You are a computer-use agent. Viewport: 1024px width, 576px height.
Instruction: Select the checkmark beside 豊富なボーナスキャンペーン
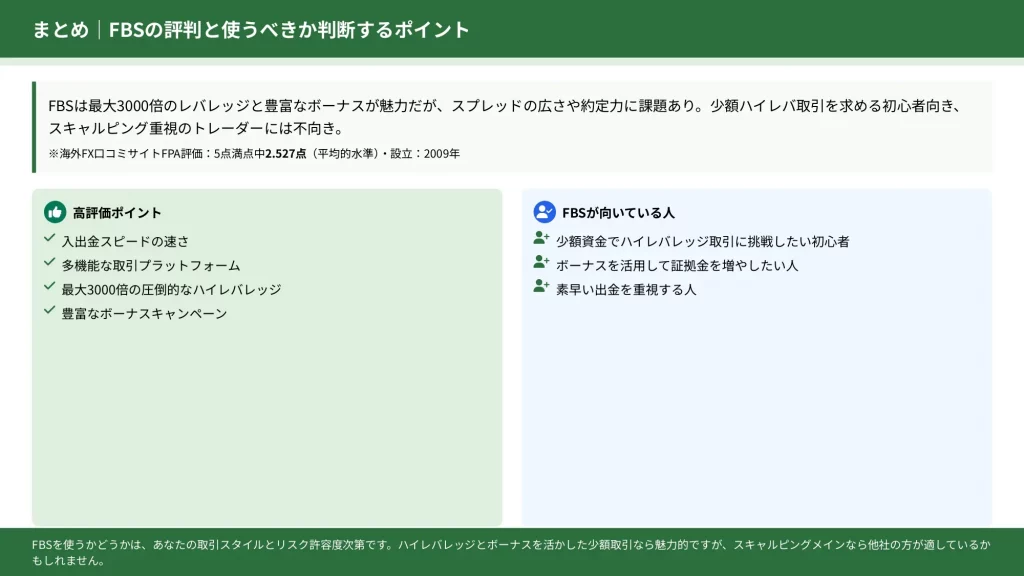coord(50,311)
